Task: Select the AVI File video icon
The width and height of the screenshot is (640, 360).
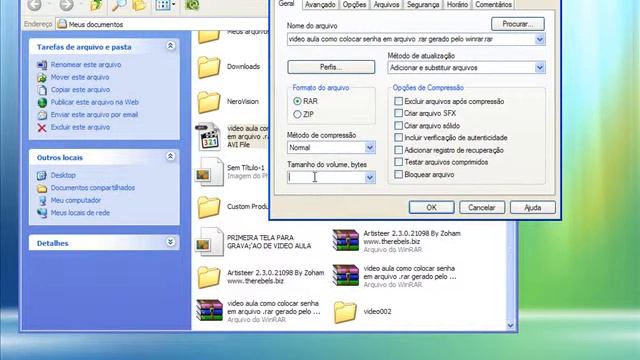Action: pyautogui.click(x=210, y=137)
